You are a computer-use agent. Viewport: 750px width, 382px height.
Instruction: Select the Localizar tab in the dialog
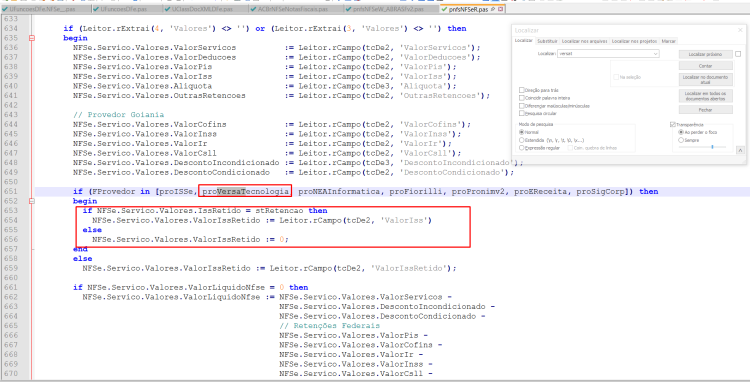523,41
